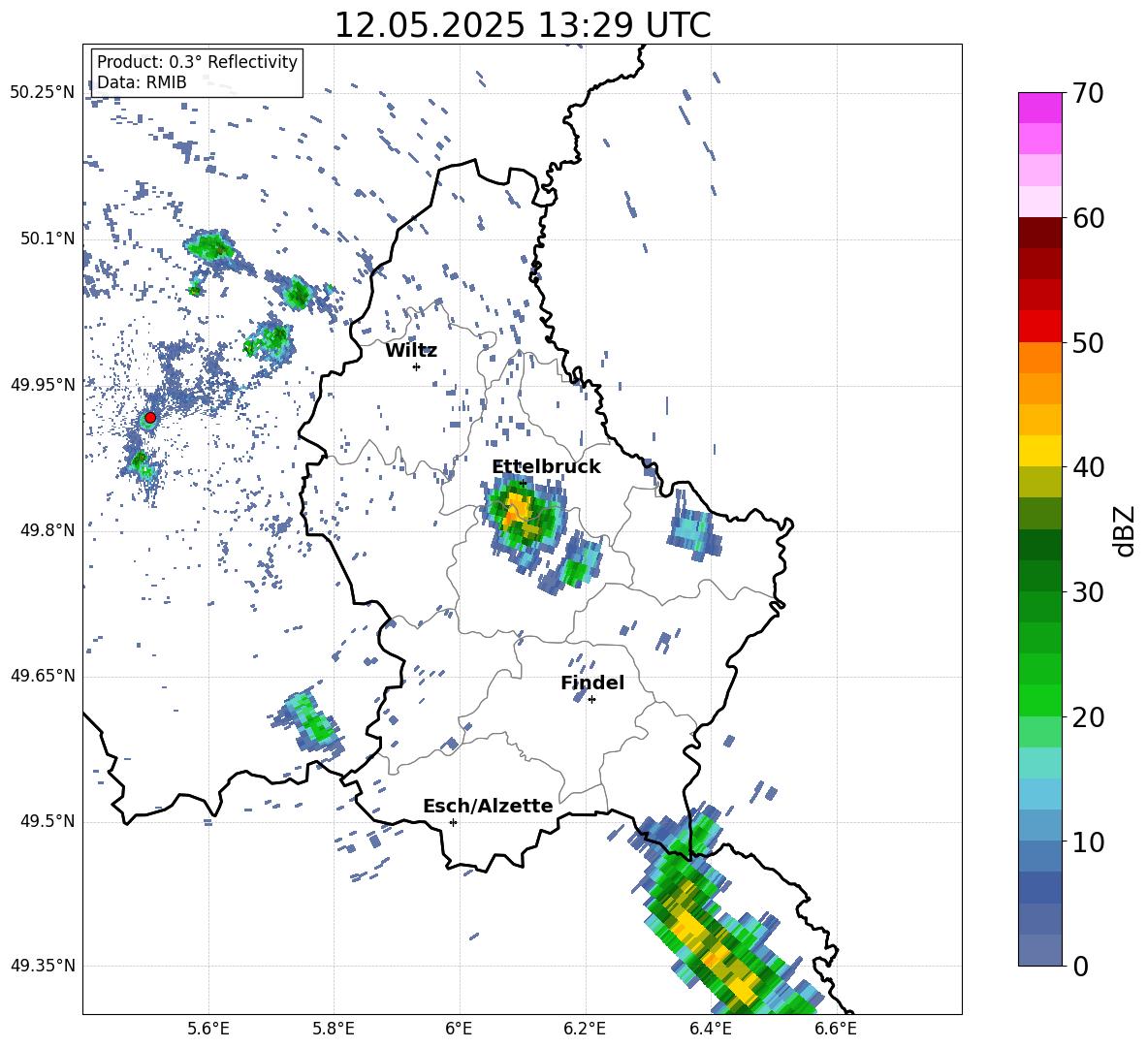Viewport: 1148px width, 1048px height.
Task: Click the Wiltz city label
Action: 411,351
